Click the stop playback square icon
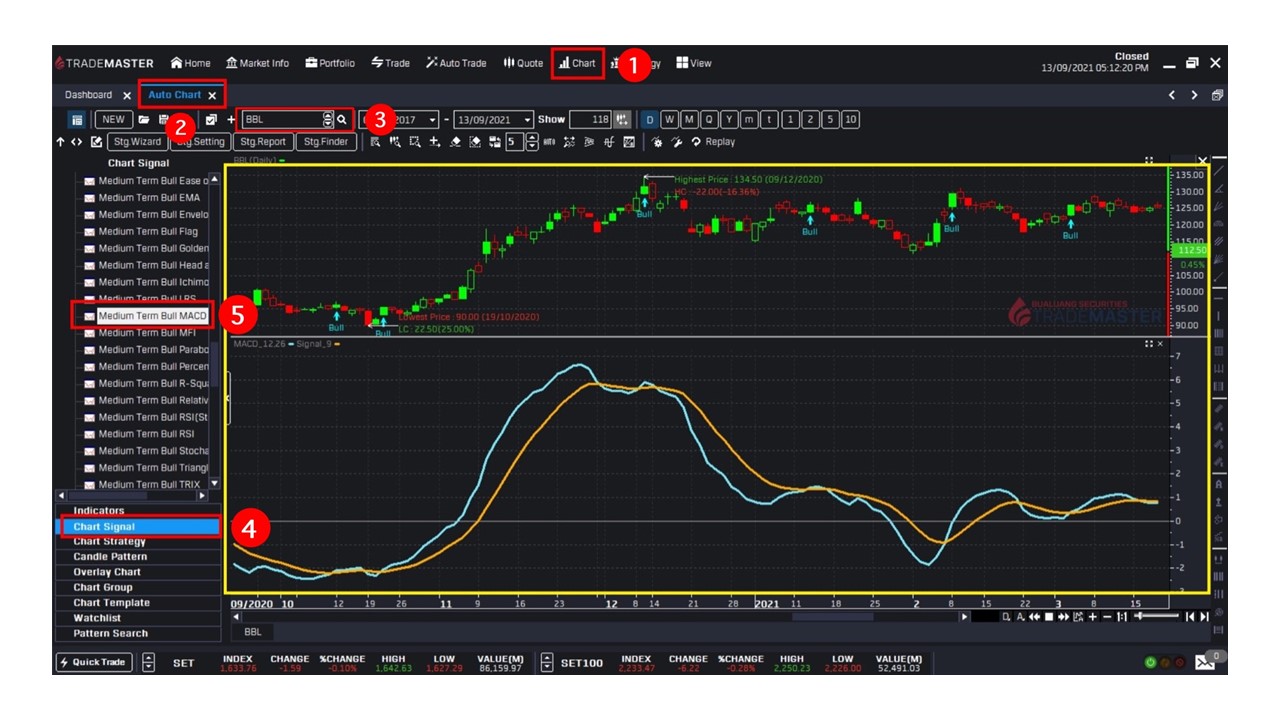 point(1048,618)
